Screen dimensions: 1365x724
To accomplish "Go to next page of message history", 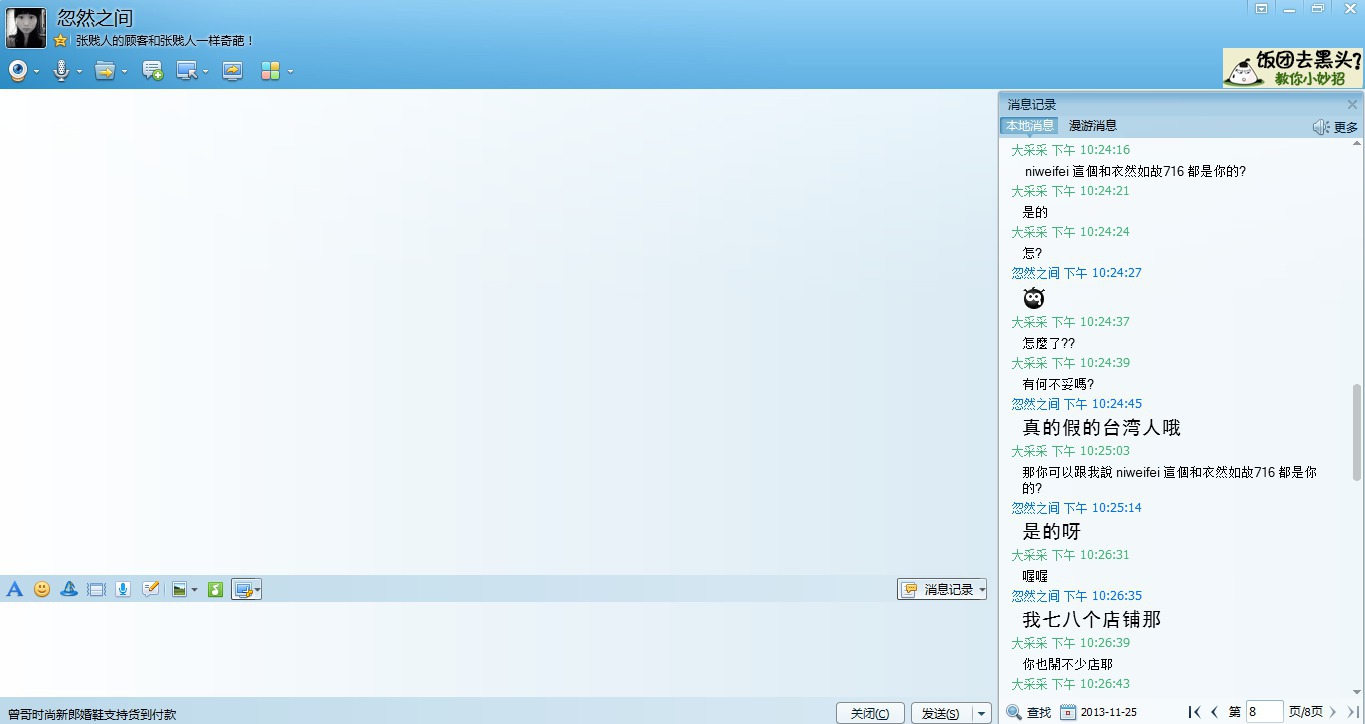I will (x=1333, y=712).
